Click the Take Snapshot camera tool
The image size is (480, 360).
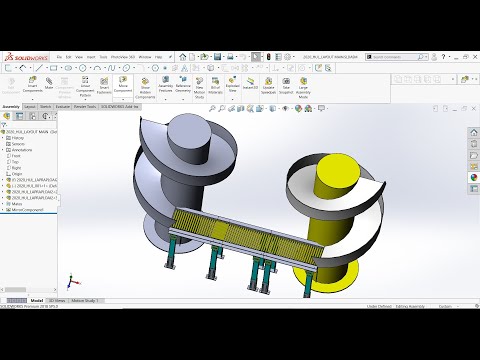click(286, 86)
